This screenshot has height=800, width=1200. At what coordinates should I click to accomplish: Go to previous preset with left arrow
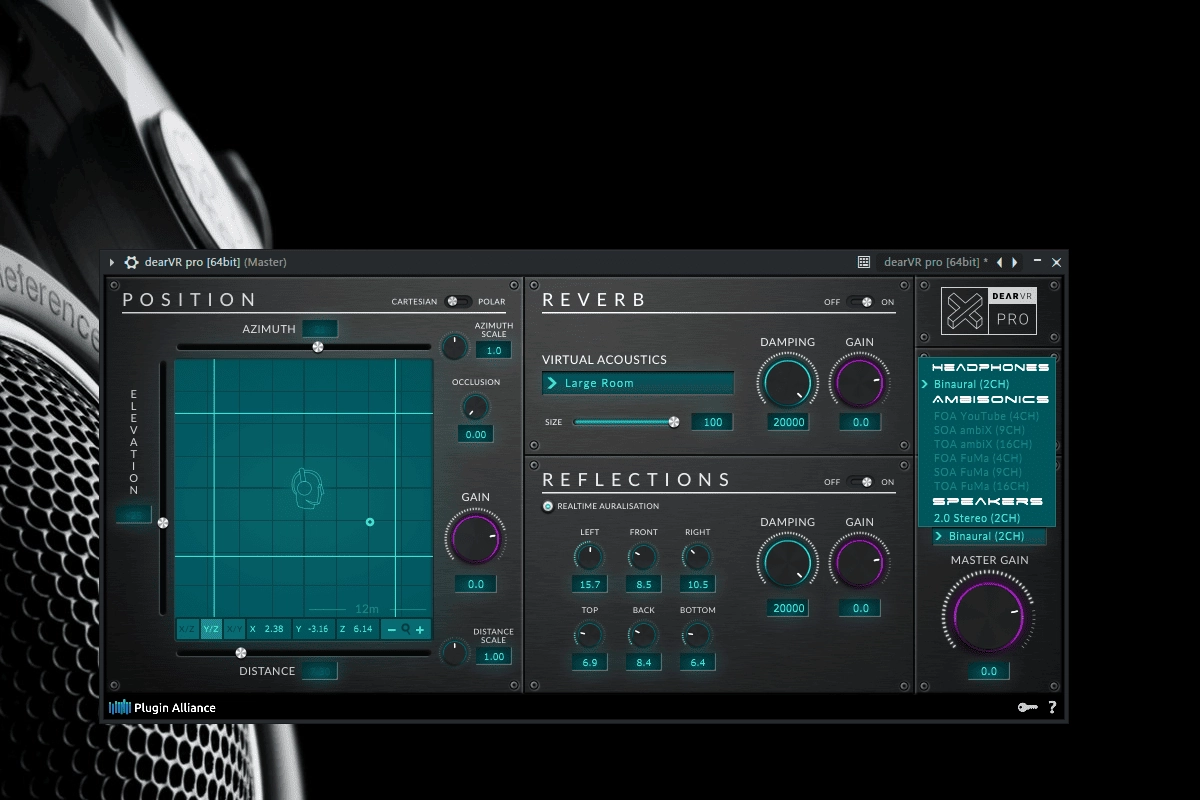coord(999,262)
